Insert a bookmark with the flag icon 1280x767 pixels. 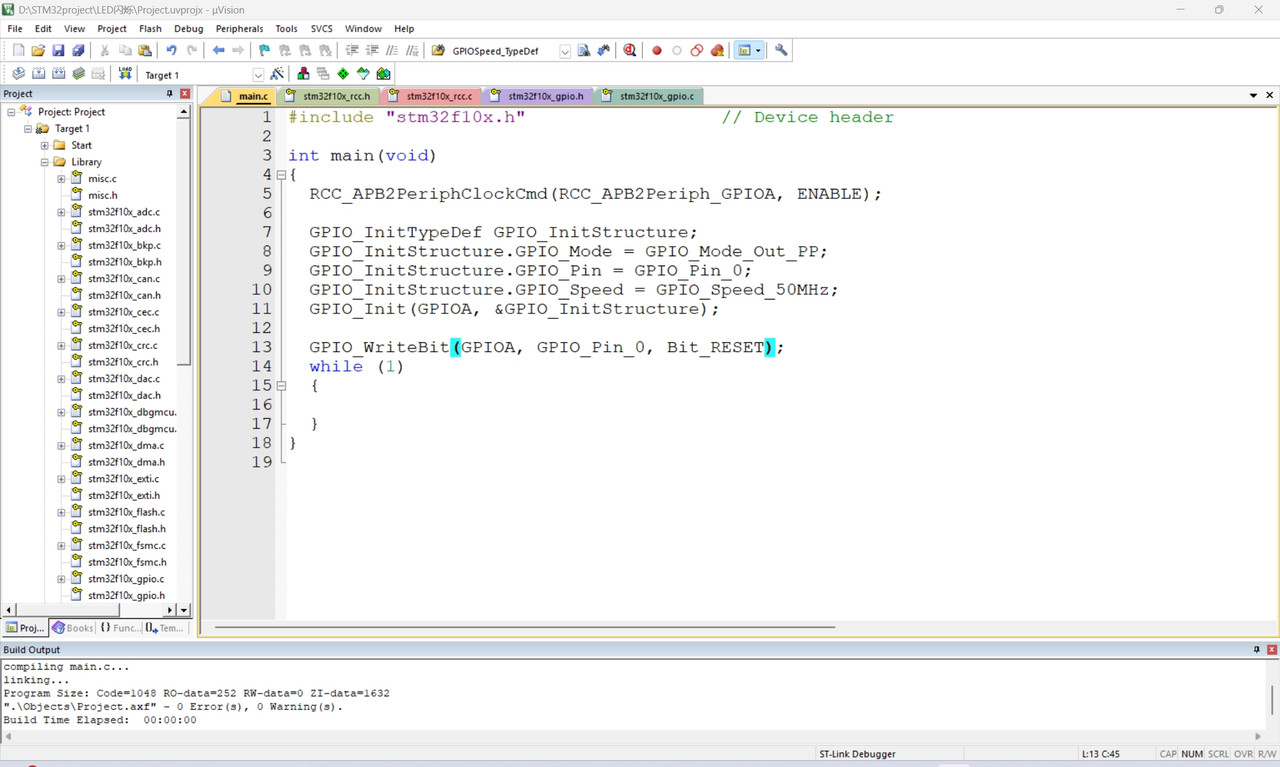coord(264,51)
